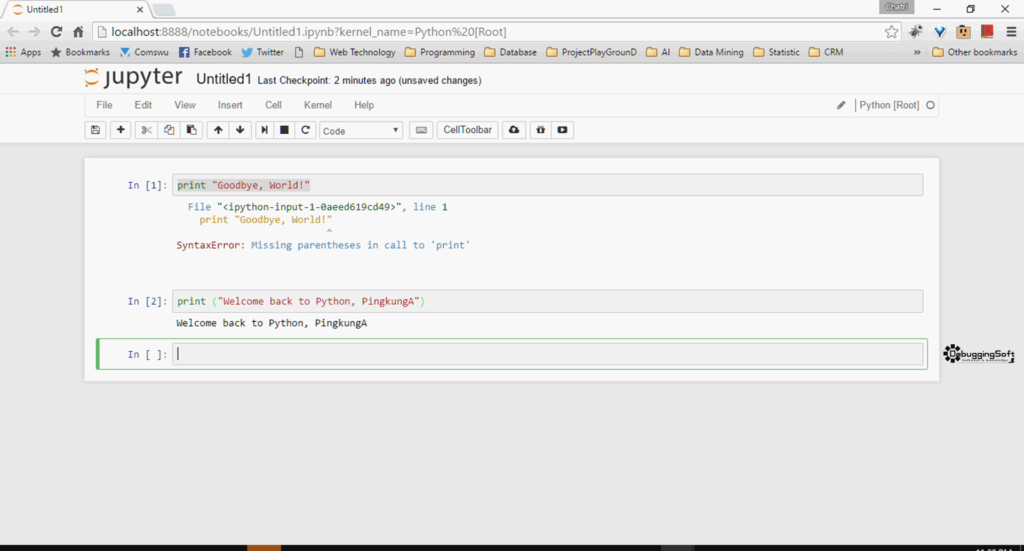This screenshot has width=1024, height=551.
Task: Open the Edit menu
Action: click(143, 105)
